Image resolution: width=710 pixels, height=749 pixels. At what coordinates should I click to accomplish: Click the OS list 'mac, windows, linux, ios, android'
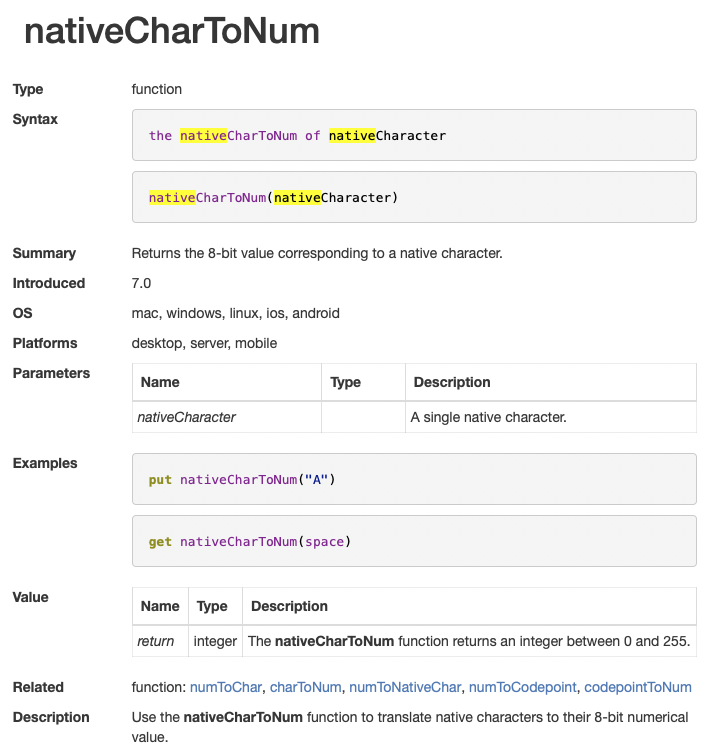(236, 313)
